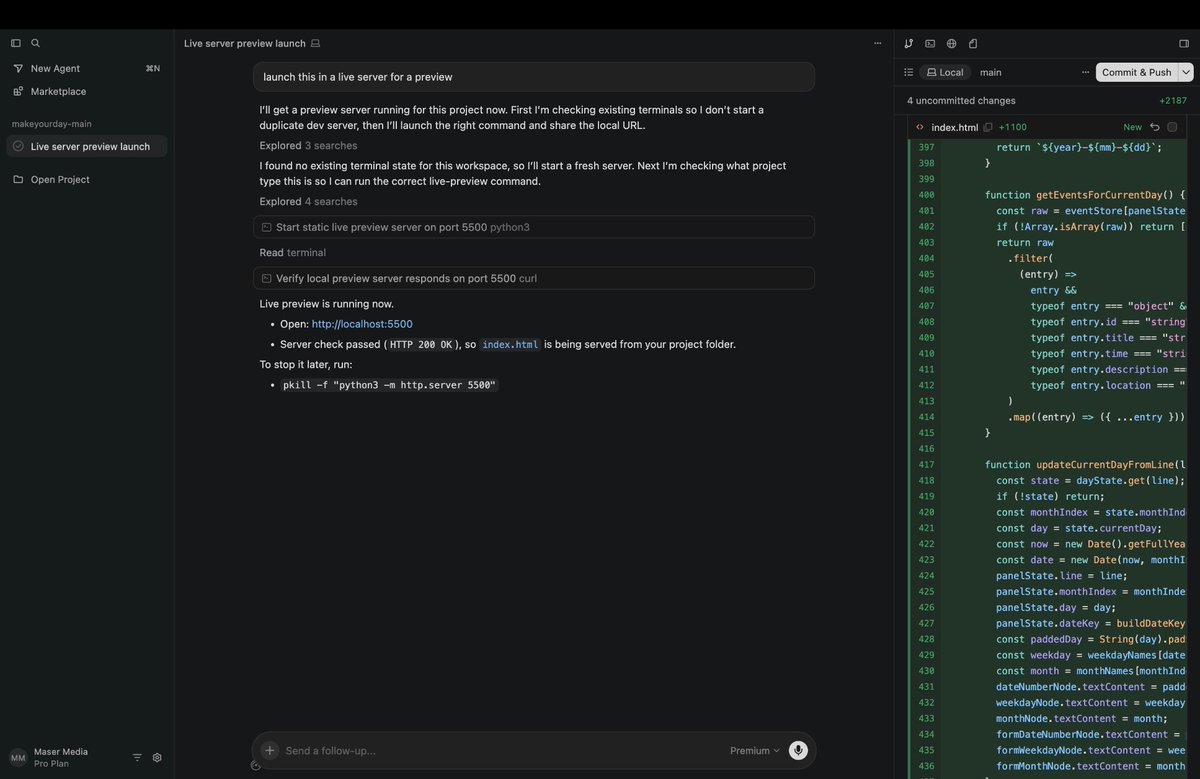Click the filter icon next to account name

click(x=137, y=758)
